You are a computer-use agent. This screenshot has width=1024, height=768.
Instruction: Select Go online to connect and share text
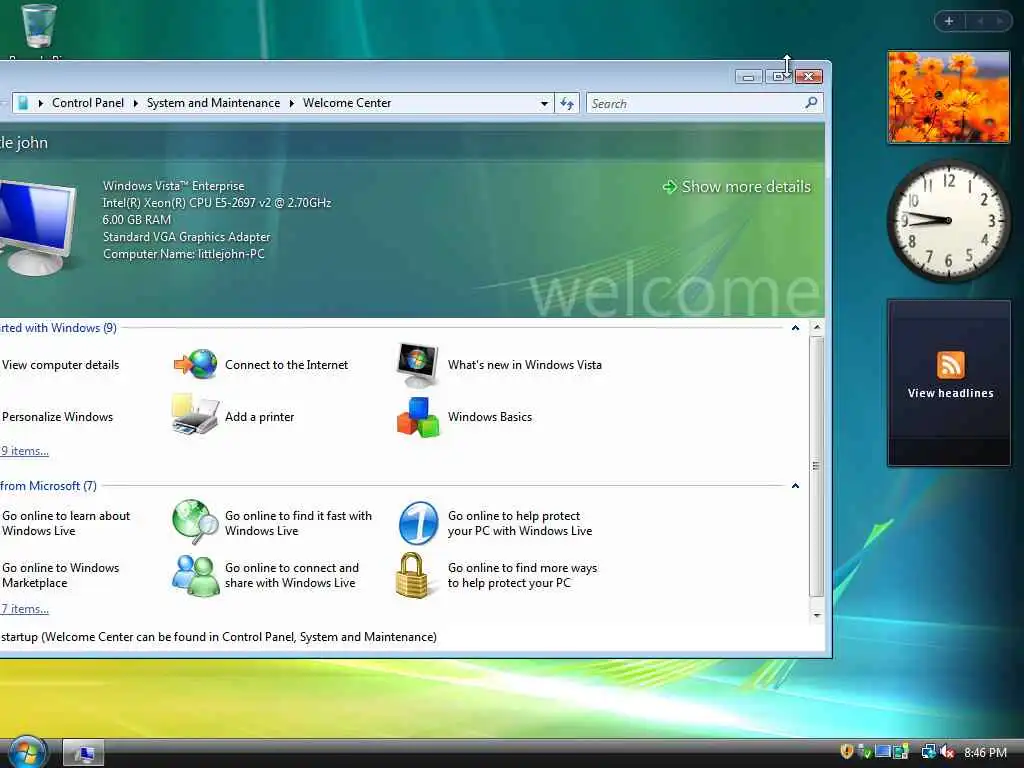coord(291,575)
